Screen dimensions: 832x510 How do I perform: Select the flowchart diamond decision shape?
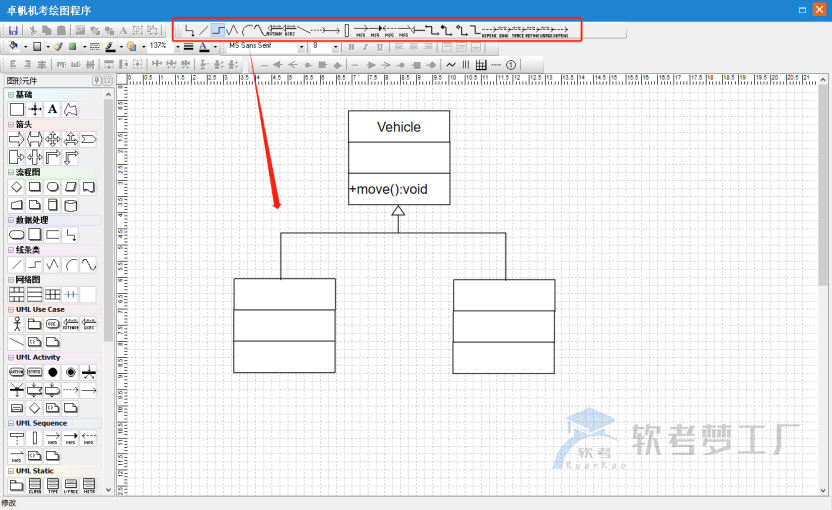(16, 187)
